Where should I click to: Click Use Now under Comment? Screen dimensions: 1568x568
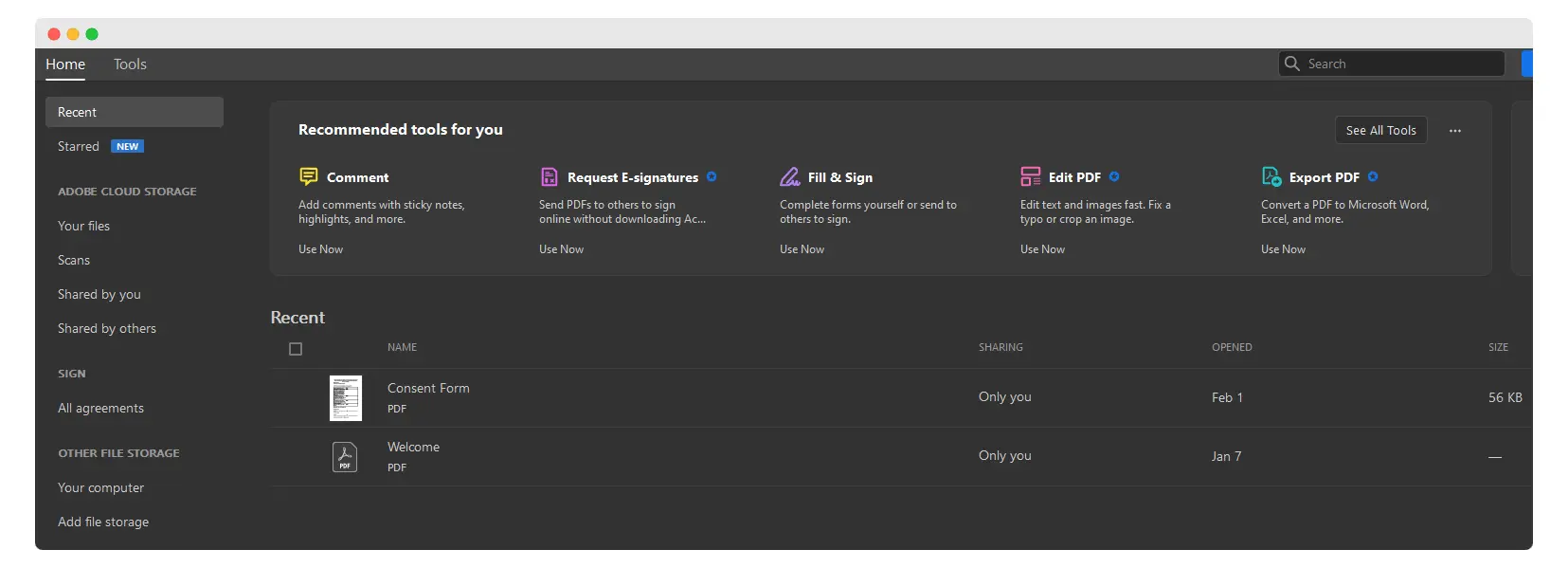[x=321, y=249]
